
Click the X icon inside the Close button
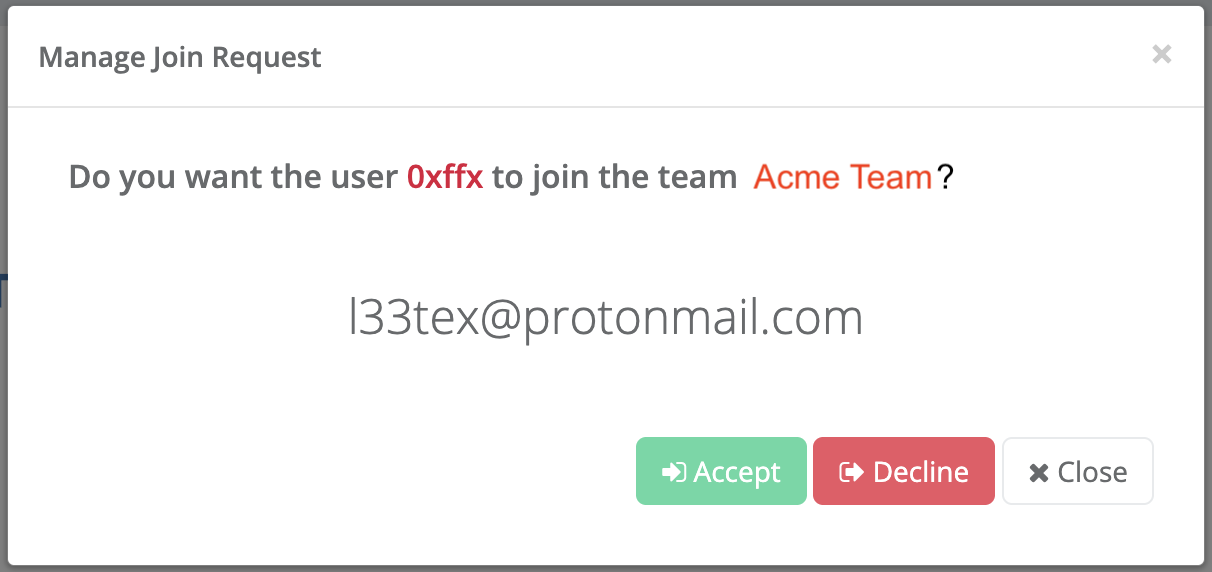[1039, 472]
